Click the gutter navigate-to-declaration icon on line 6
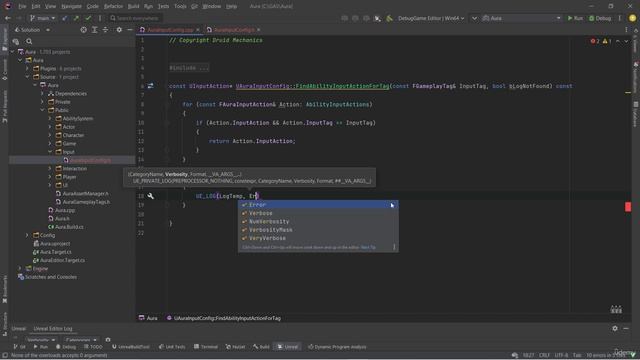The height and width of the screenshot is (360, 640). pyautogui.click(x=151, y=86)
